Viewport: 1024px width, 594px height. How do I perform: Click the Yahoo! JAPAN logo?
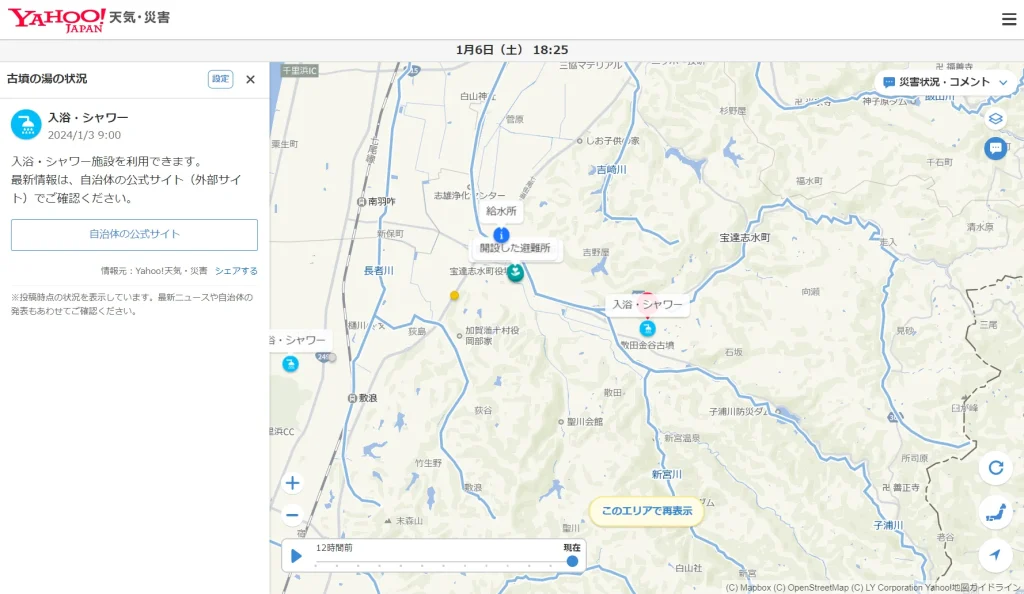[x=57, y=20]
